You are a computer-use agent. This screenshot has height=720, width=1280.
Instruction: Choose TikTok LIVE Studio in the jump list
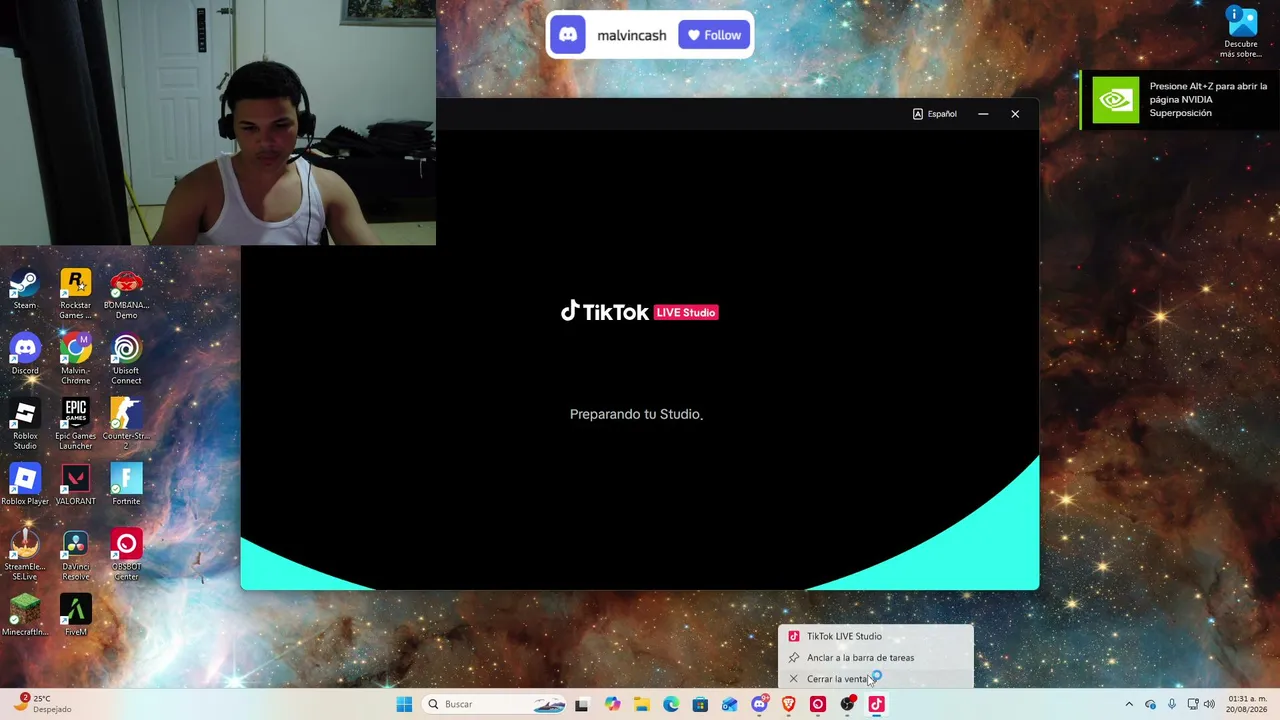coord(876,636)
